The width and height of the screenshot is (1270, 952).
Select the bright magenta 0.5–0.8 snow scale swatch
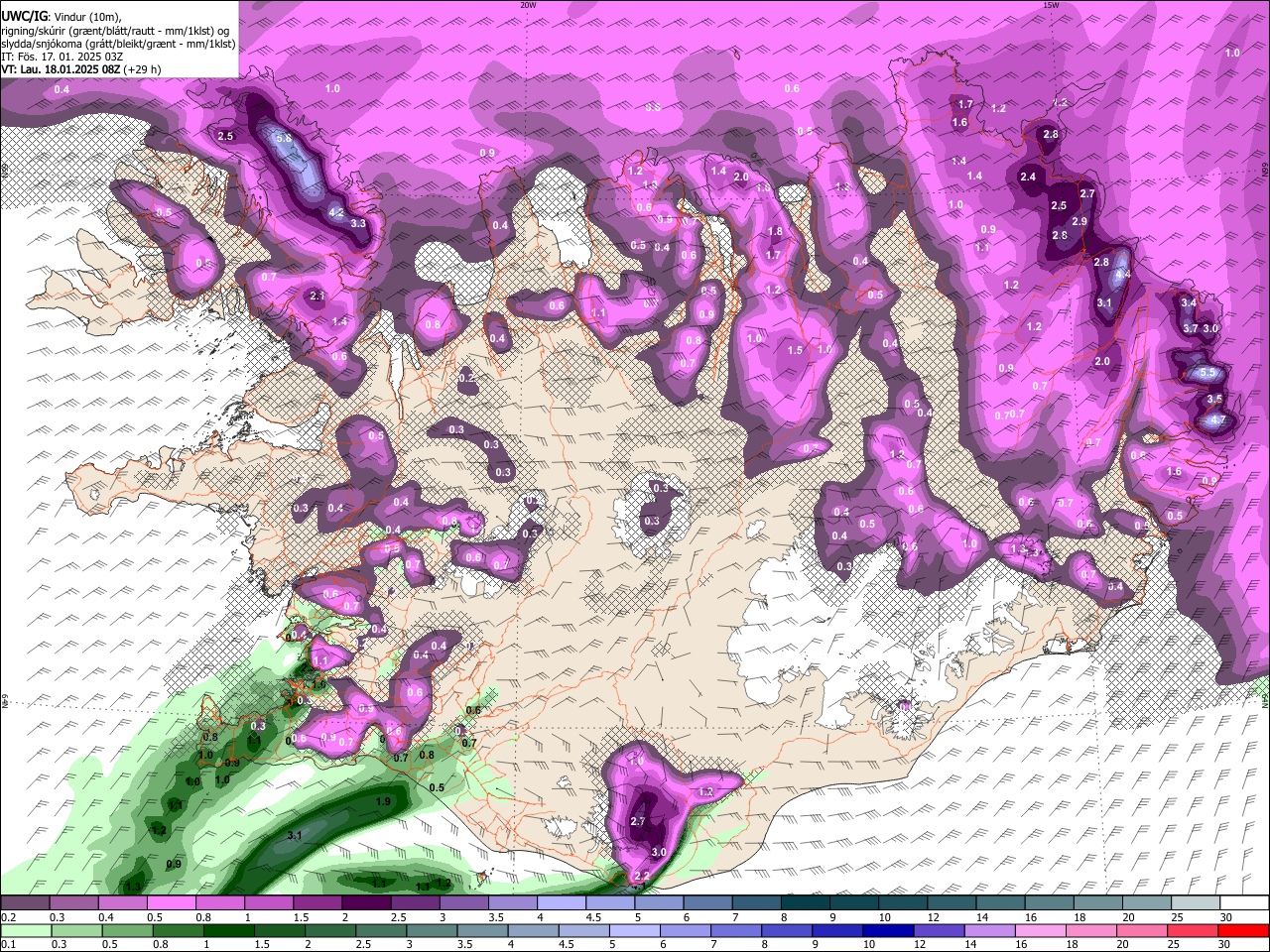pyautogui.click(x=171, y=903)
